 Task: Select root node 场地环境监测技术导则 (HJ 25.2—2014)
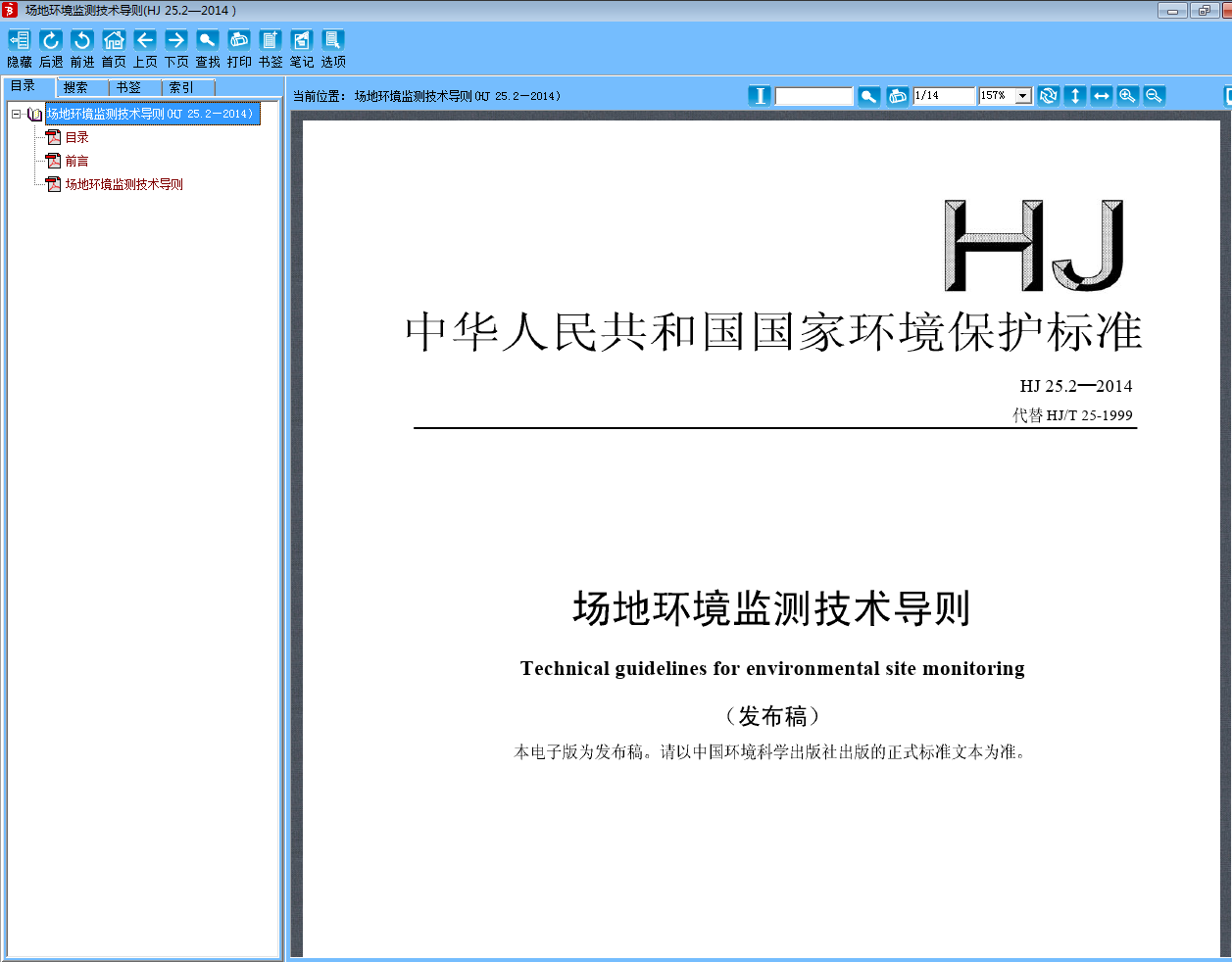tap(153, 114)
